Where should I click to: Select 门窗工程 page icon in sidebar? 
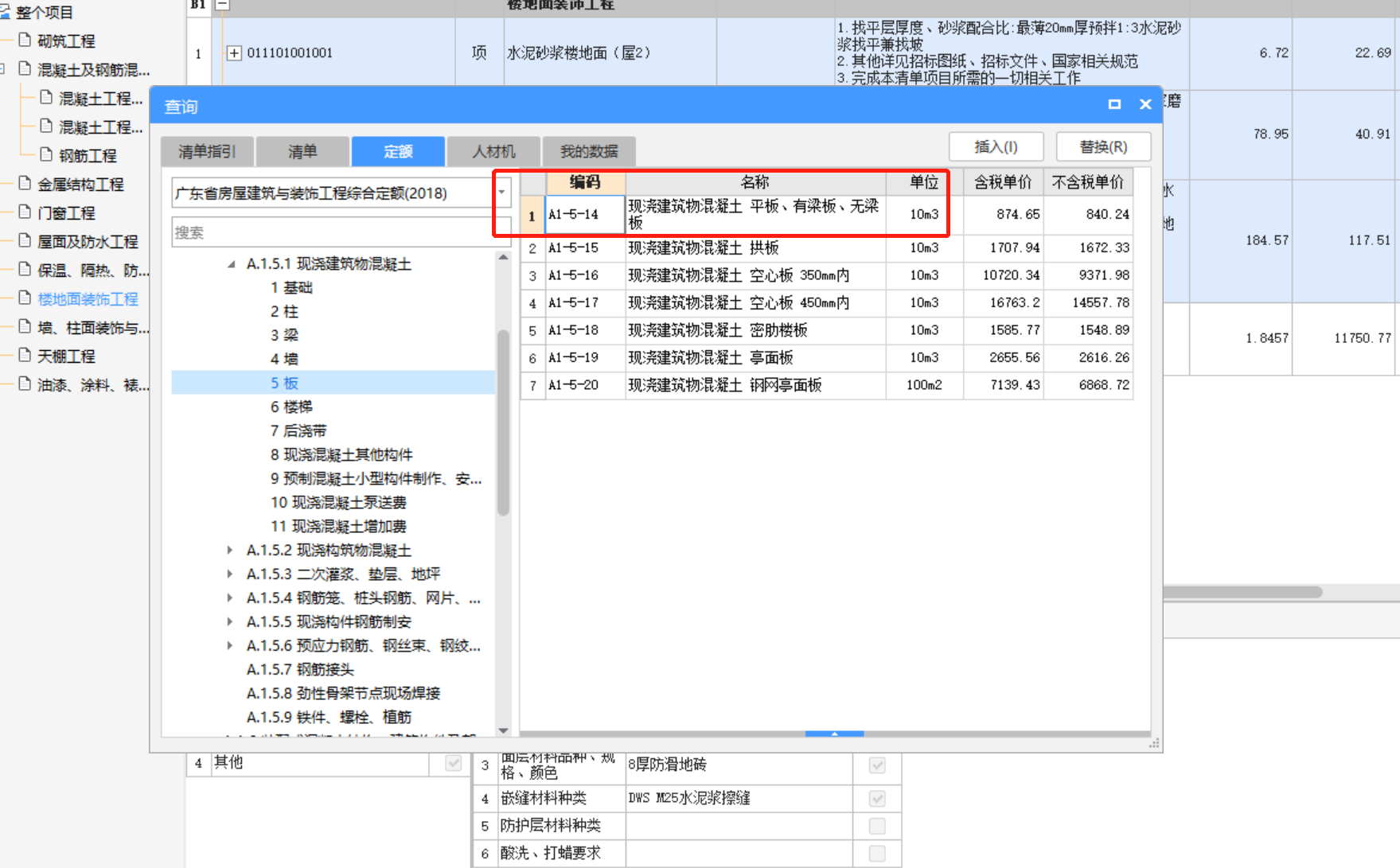click(25, 212)
